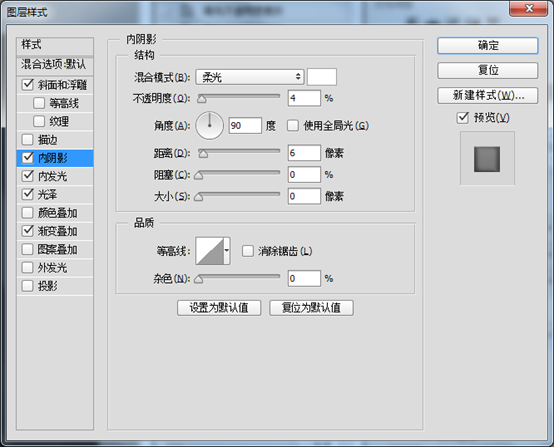
Task: Click the 大小 slider handle
Action: click(199, 197)
